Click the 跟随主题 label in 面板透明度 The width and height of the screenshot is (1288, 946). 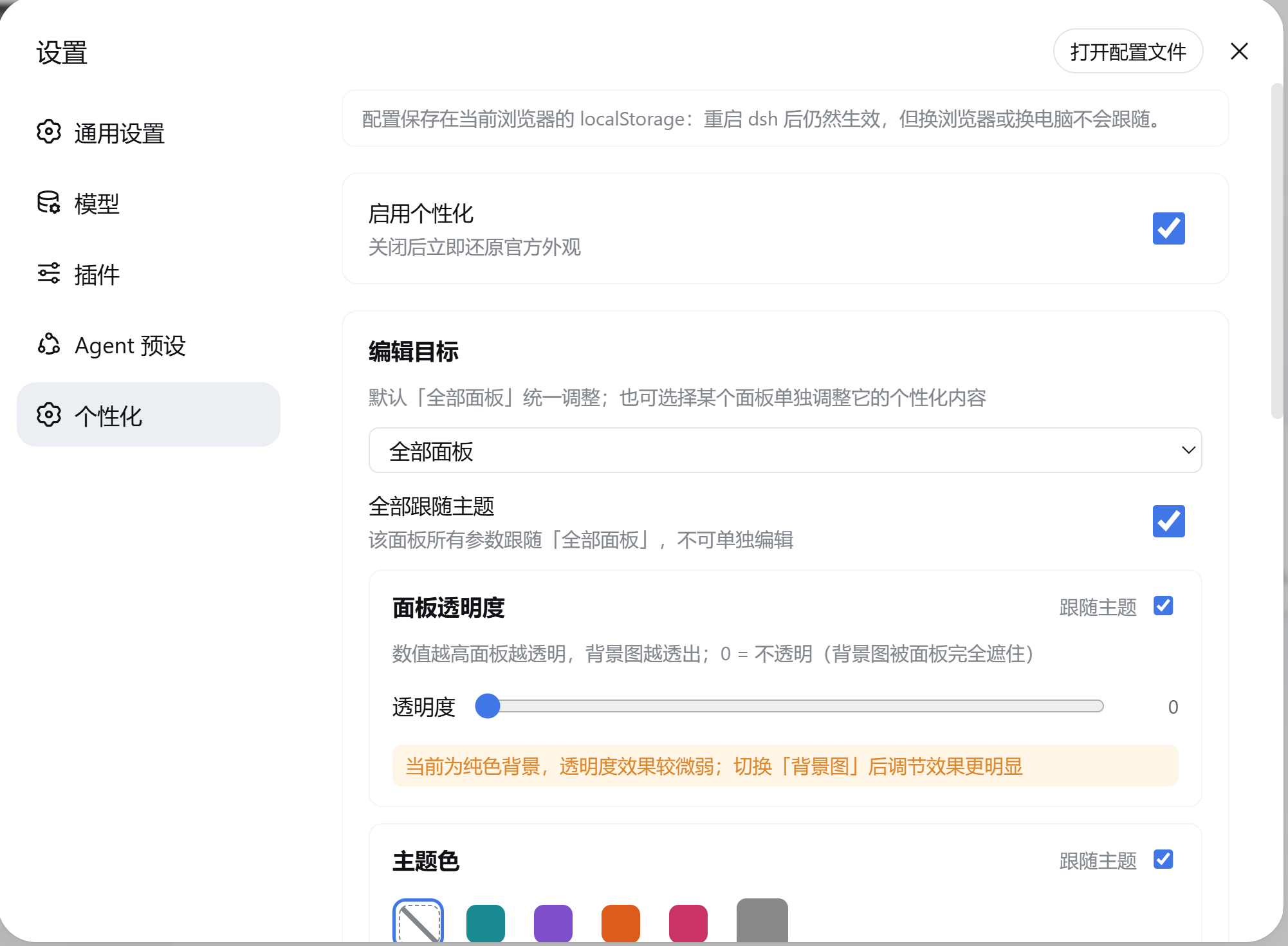pyautogui.click(x=1098, y=607)
